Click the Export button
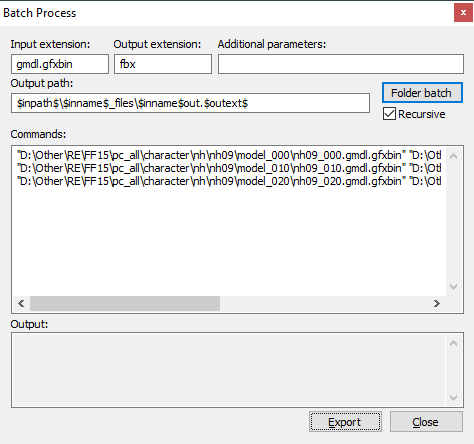Viewport: 474px width, 444px height. (345, 422)
